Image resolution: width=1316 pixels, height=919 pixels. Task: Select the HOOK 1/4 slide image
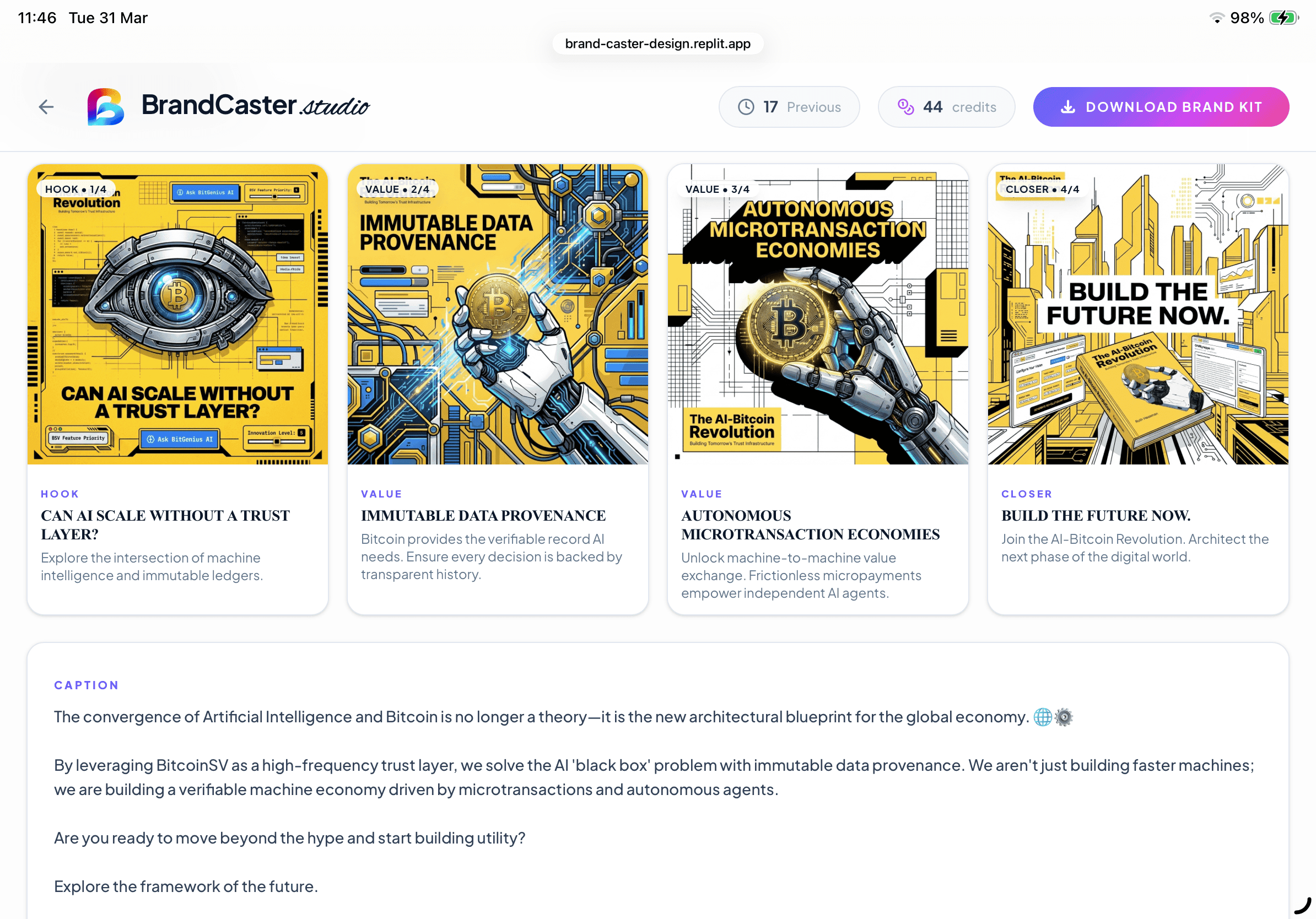(177, 315)
